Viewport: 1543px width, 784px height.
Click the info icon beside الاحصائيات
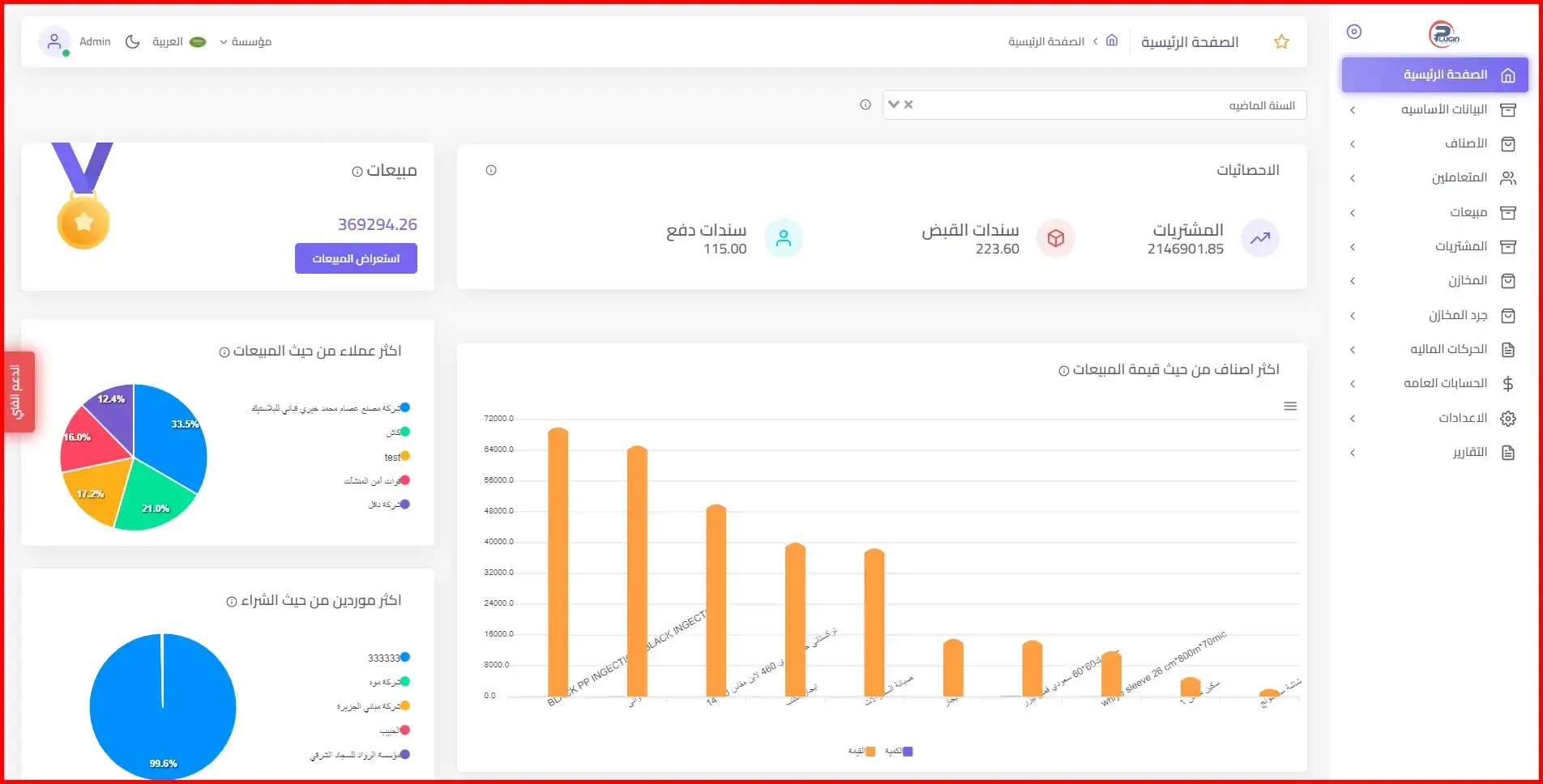pos(491,170)
